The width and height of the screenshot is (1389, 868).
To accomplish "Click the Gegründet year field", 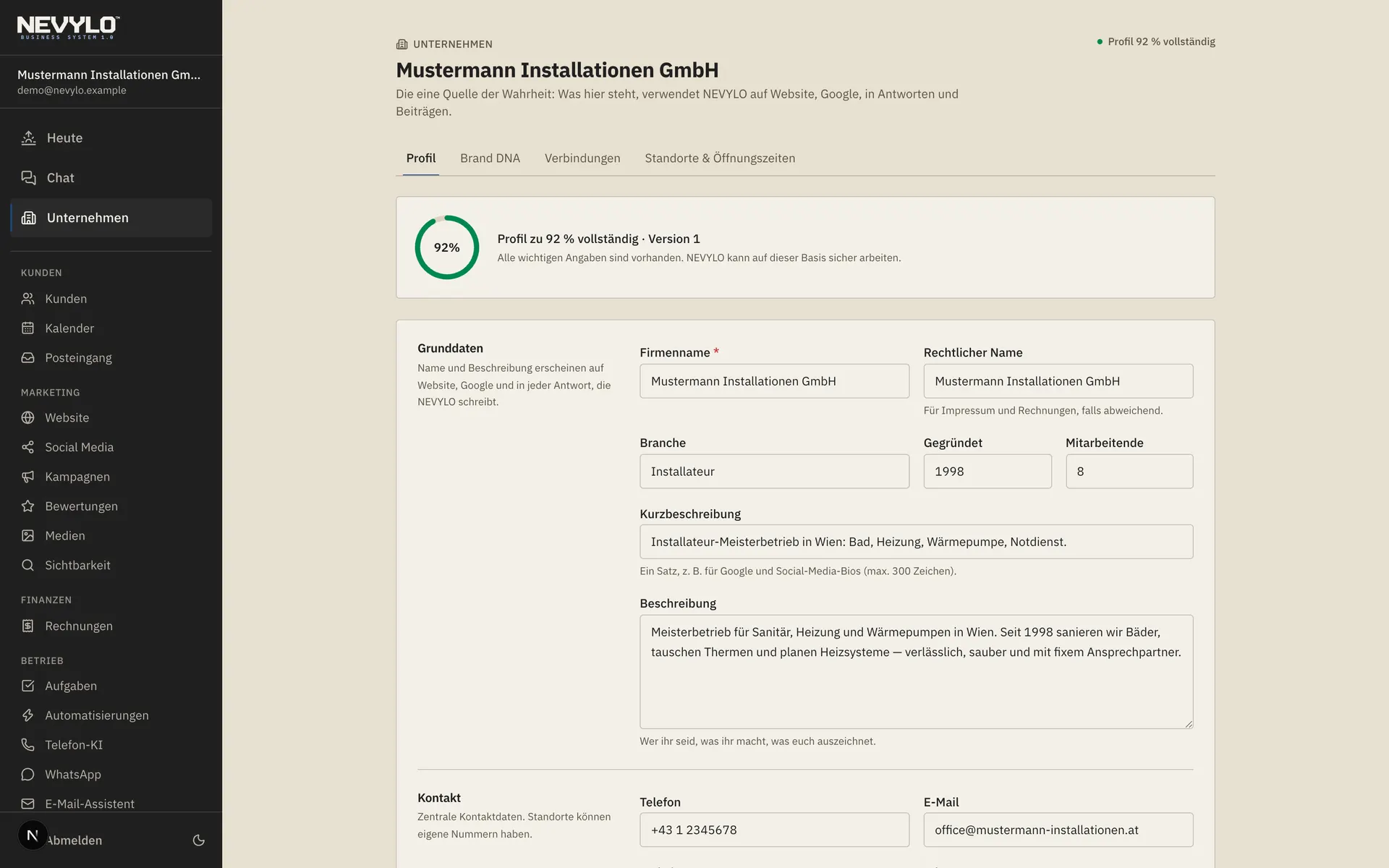I will point(987,472).
